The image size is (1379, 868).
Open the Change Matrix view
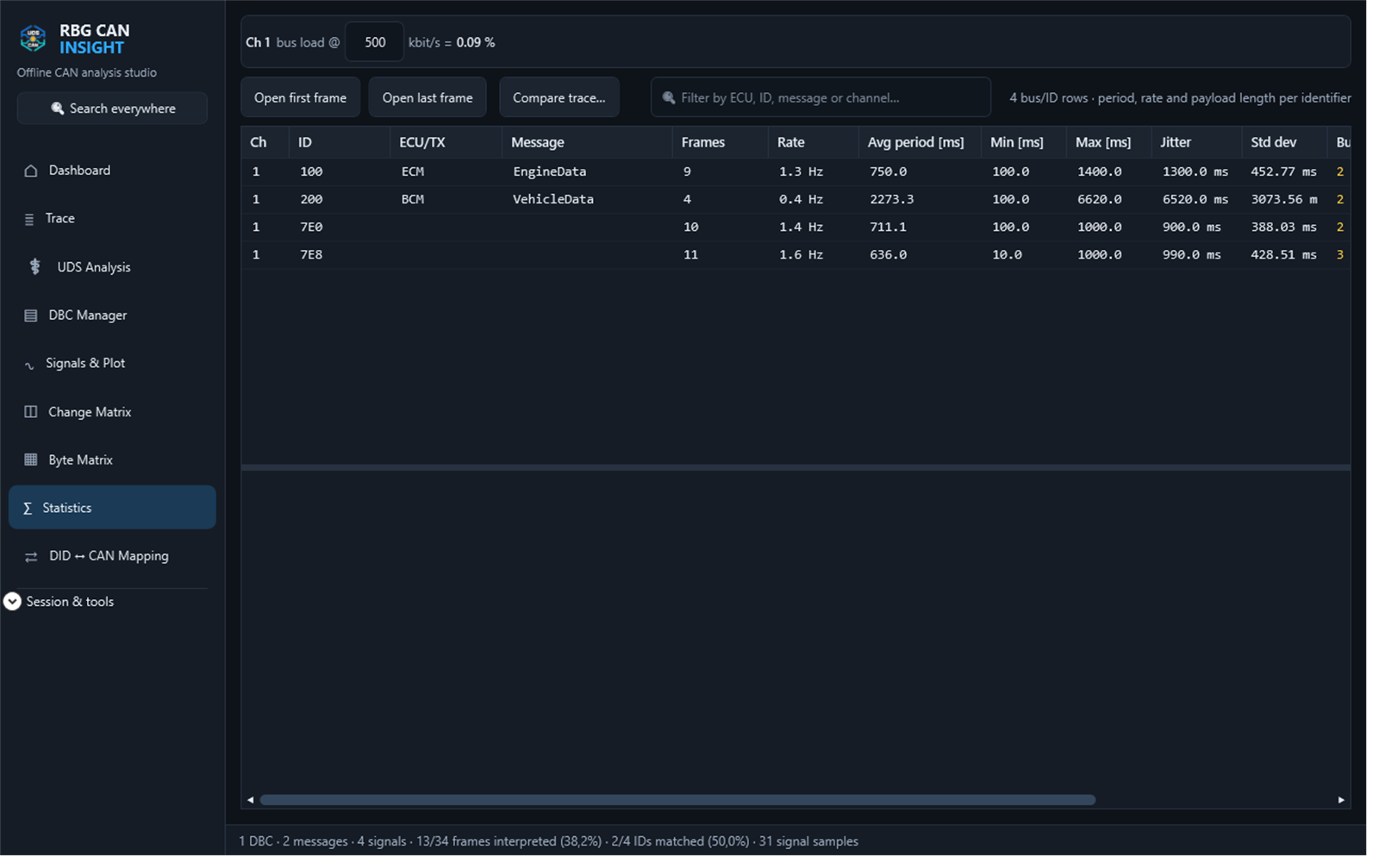click(x=112, y=412)
